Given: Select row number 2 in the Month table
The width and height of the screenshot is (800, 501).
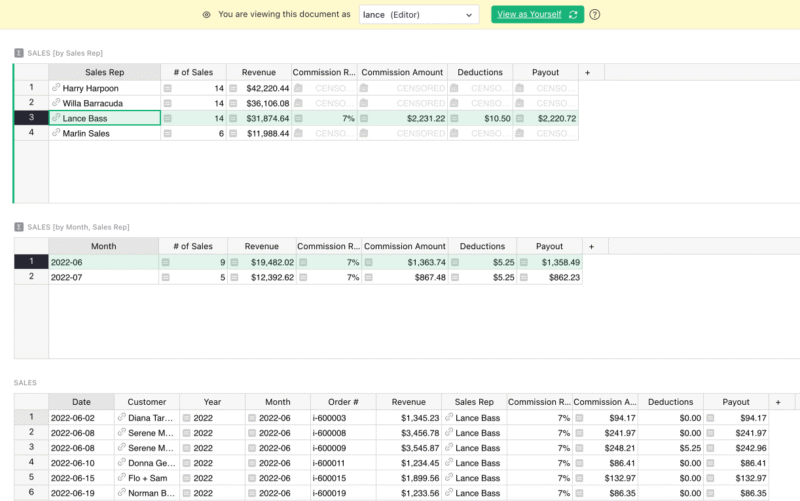Looking at the screenshot, I should [x=31, y=277].
